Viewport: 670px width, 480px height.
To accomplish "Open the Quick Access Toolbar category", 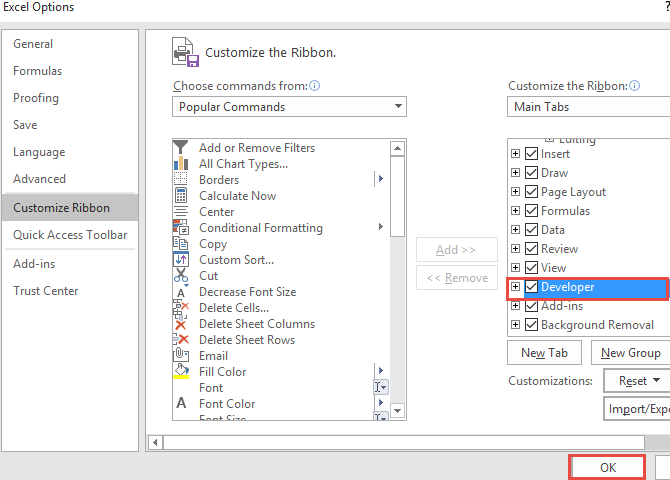I will (70, 235).
